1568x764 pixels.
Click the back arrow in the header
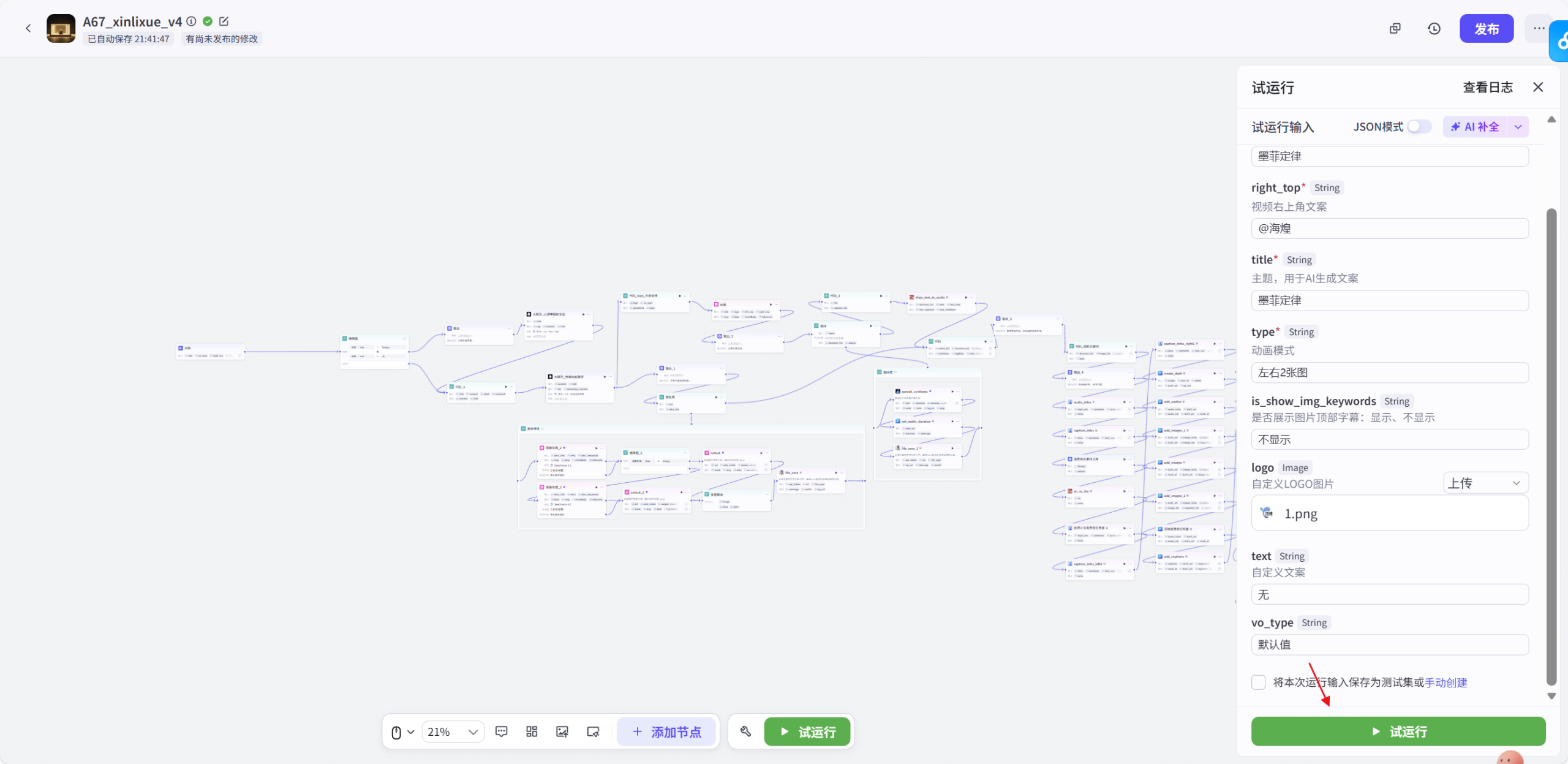28,28
